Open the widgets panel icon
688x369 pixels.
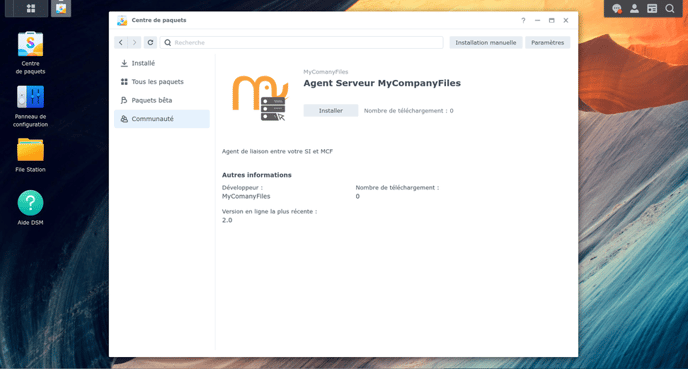(x=652, y=8)
